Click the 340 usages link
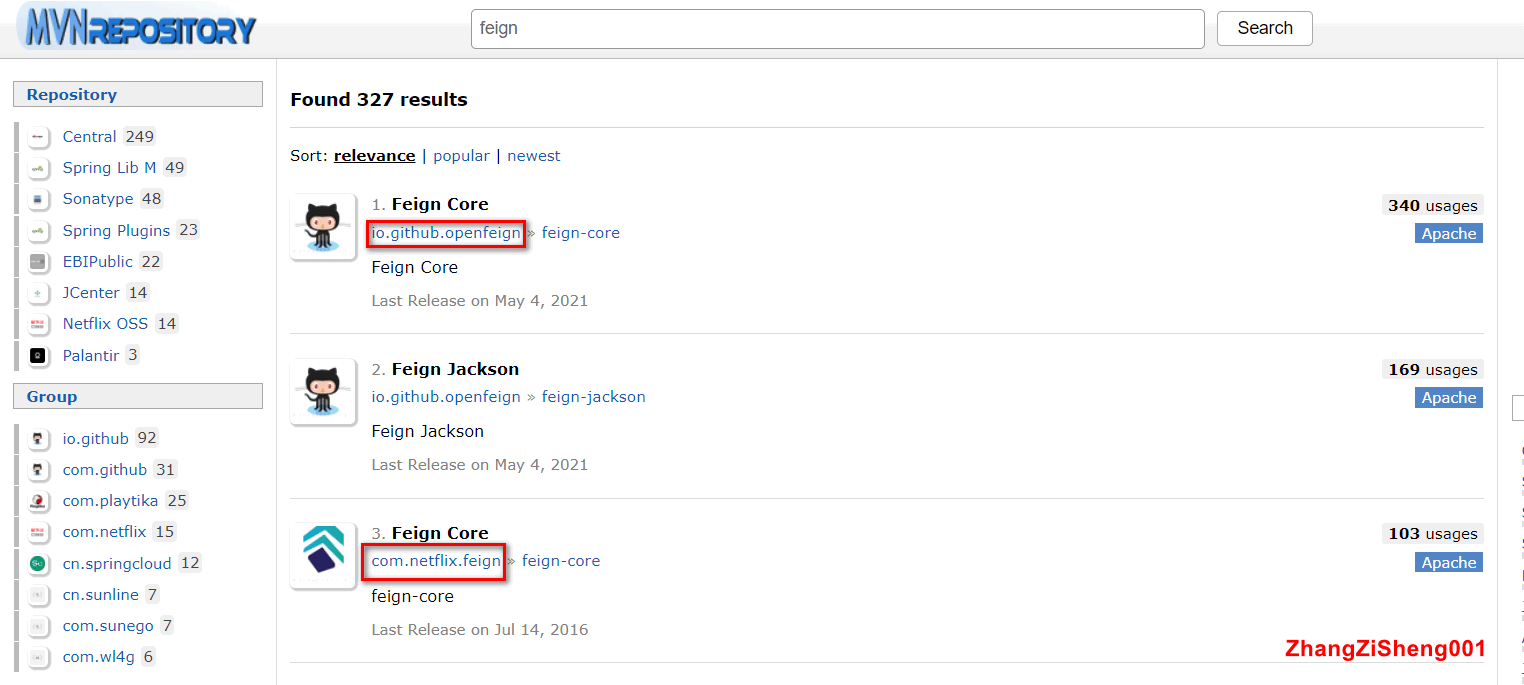Viewport: 1524px width, 685px height. click(x=1432, y=205)
